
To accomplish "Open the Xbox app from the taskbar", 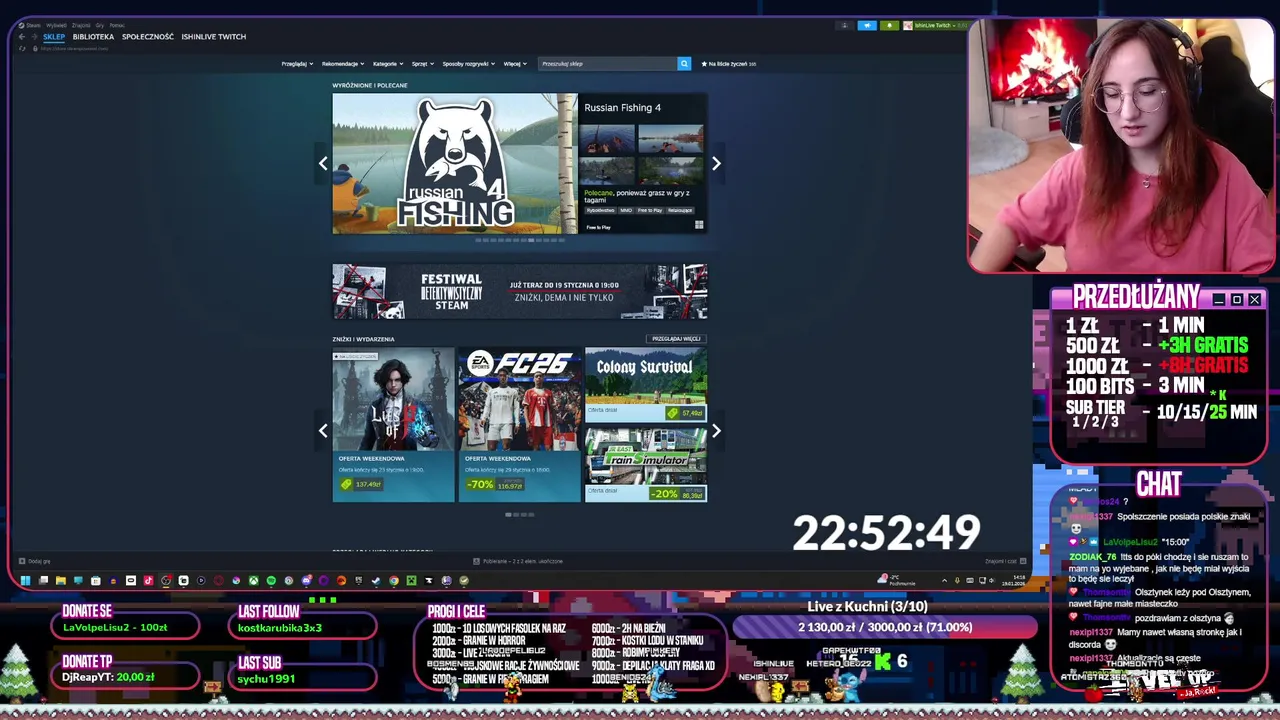I will click(x=254, y=580).
